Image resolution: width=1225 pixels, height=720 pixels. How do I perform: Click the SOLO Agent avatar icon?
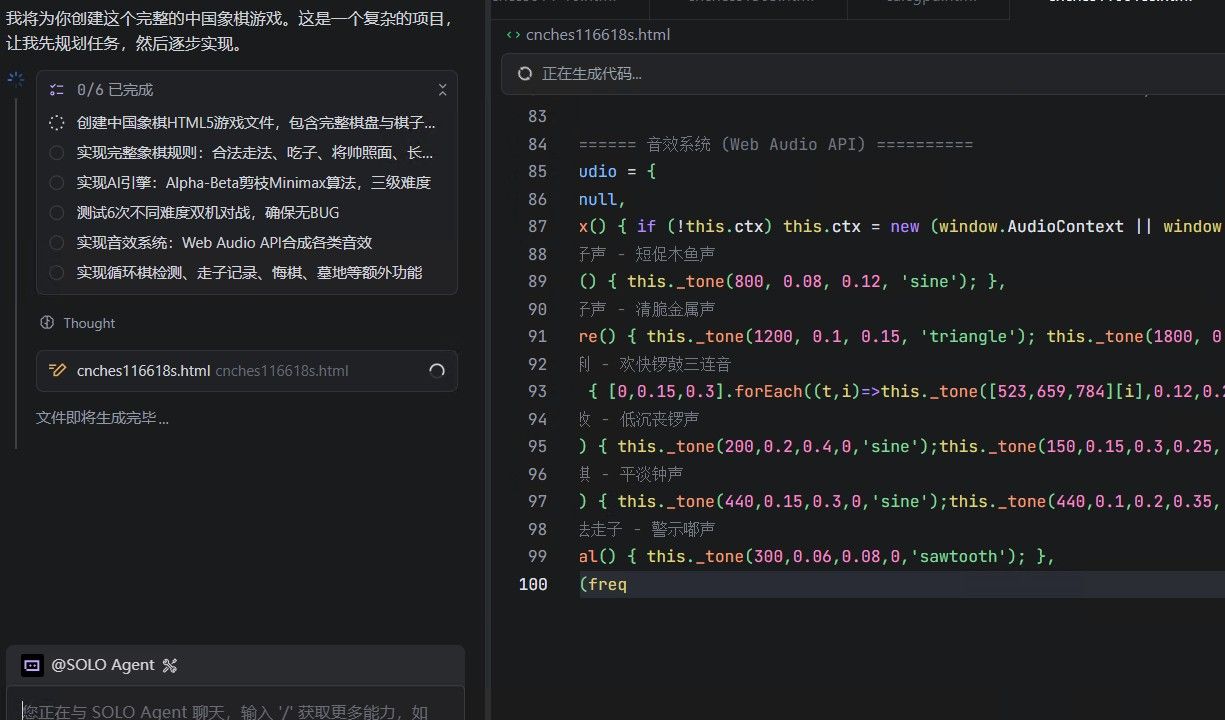click(32, 665)
